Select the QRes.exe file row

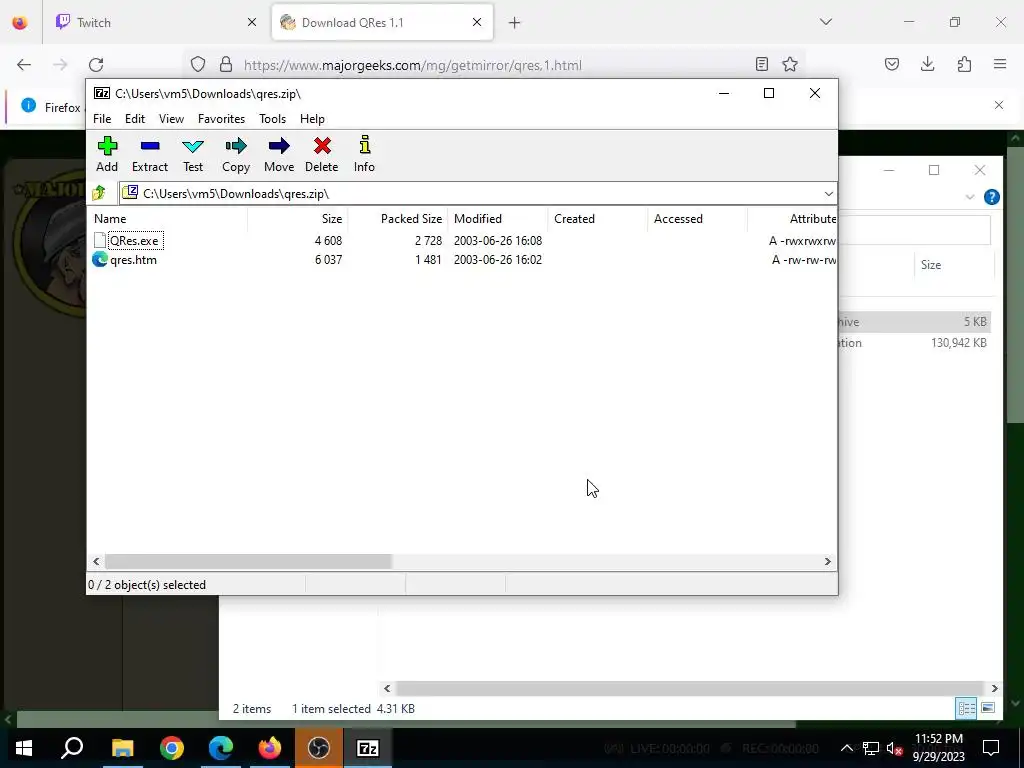[x=462, y=241]
